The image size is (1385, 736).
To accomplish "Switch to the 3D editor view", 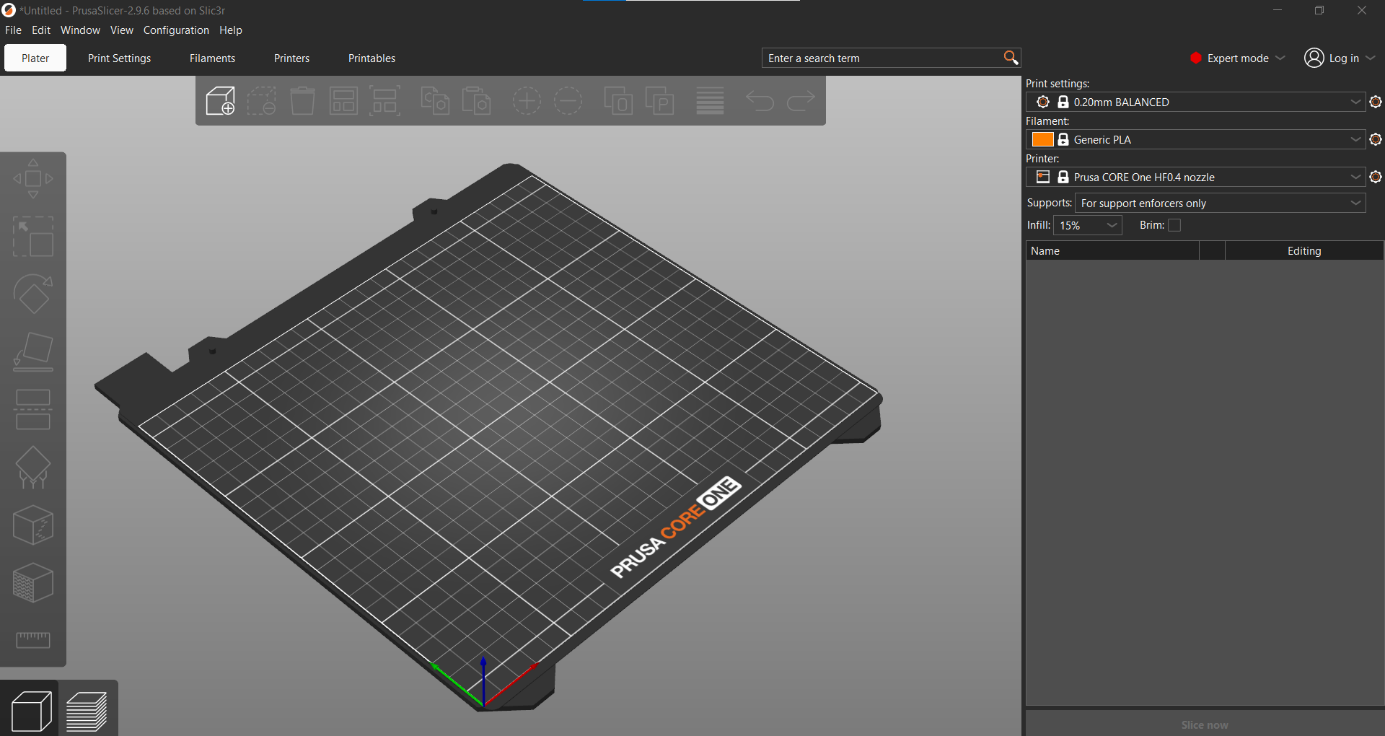I will coord(30,711).
